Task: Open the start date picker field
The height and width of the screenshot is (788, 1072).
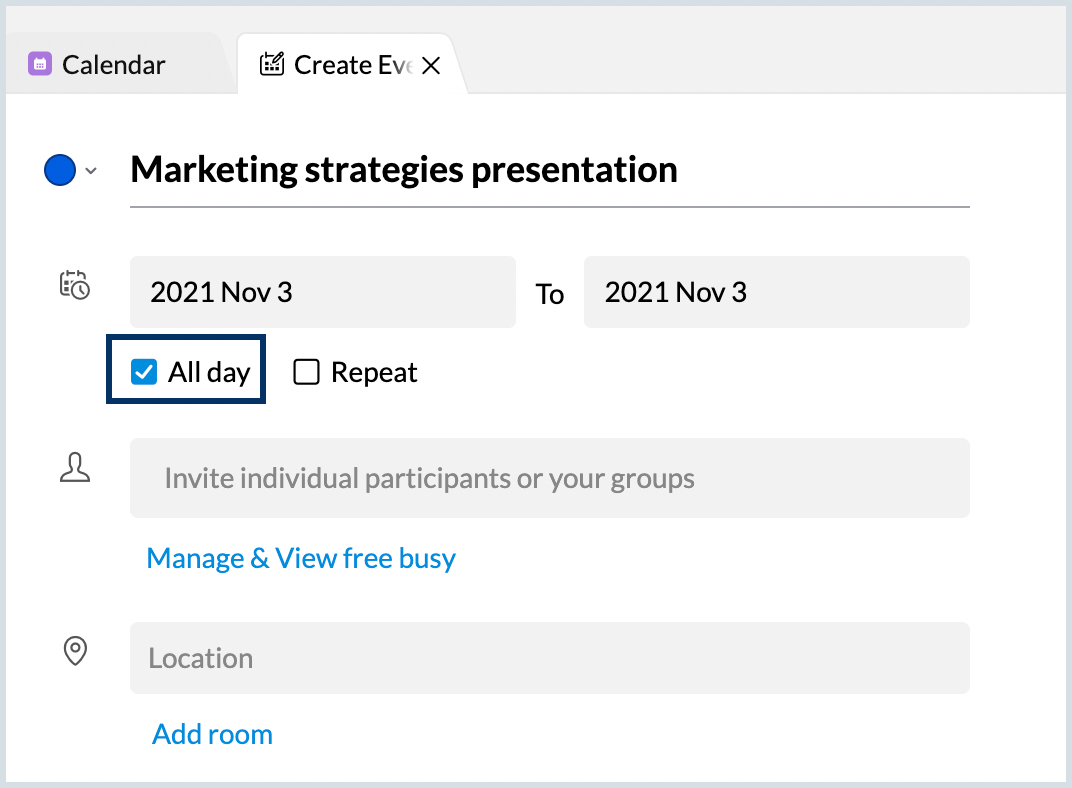Action: pos(322,292)
